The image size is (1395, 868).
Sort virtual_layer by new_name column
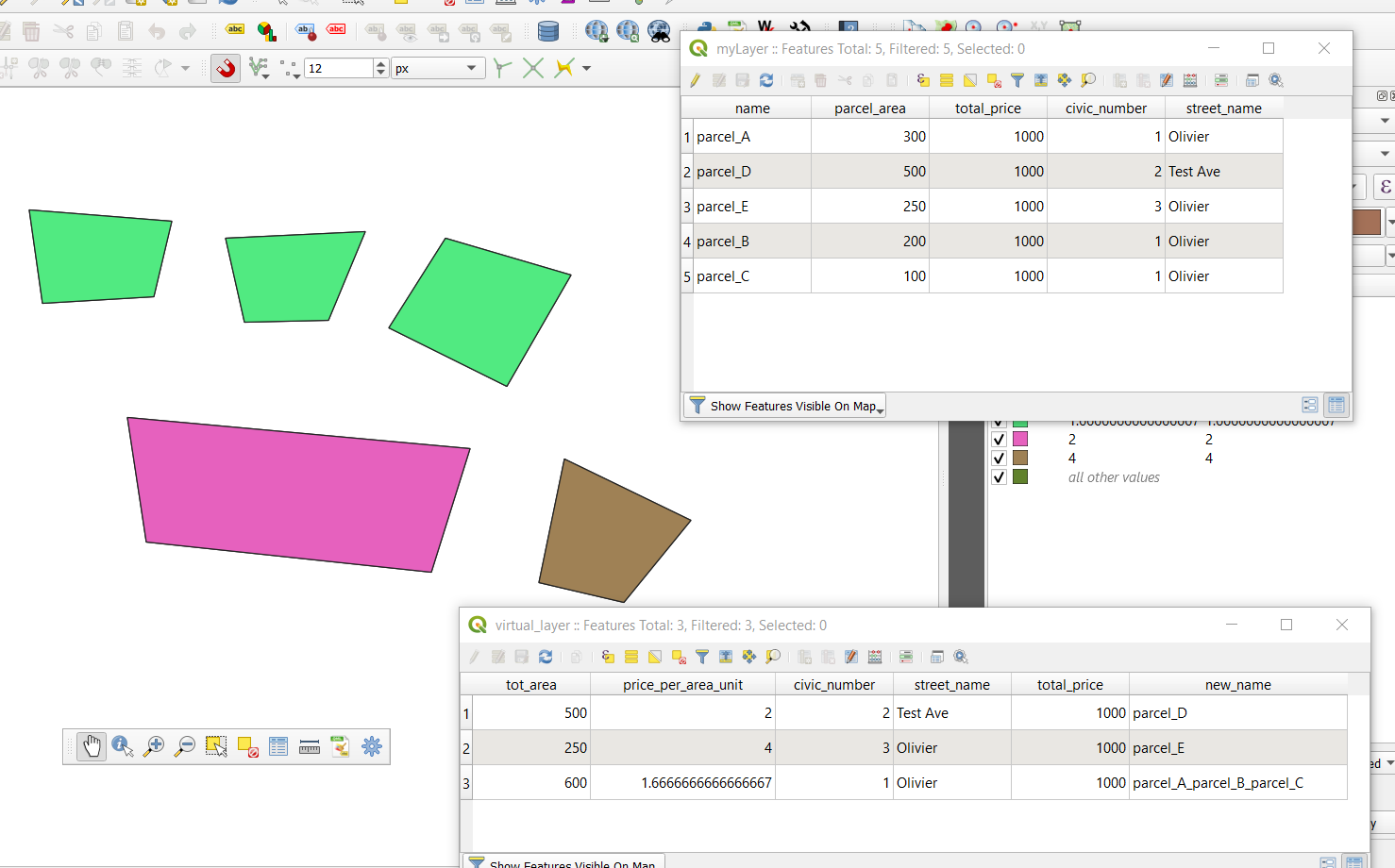pyautogui.click(x=1238, y=684)
